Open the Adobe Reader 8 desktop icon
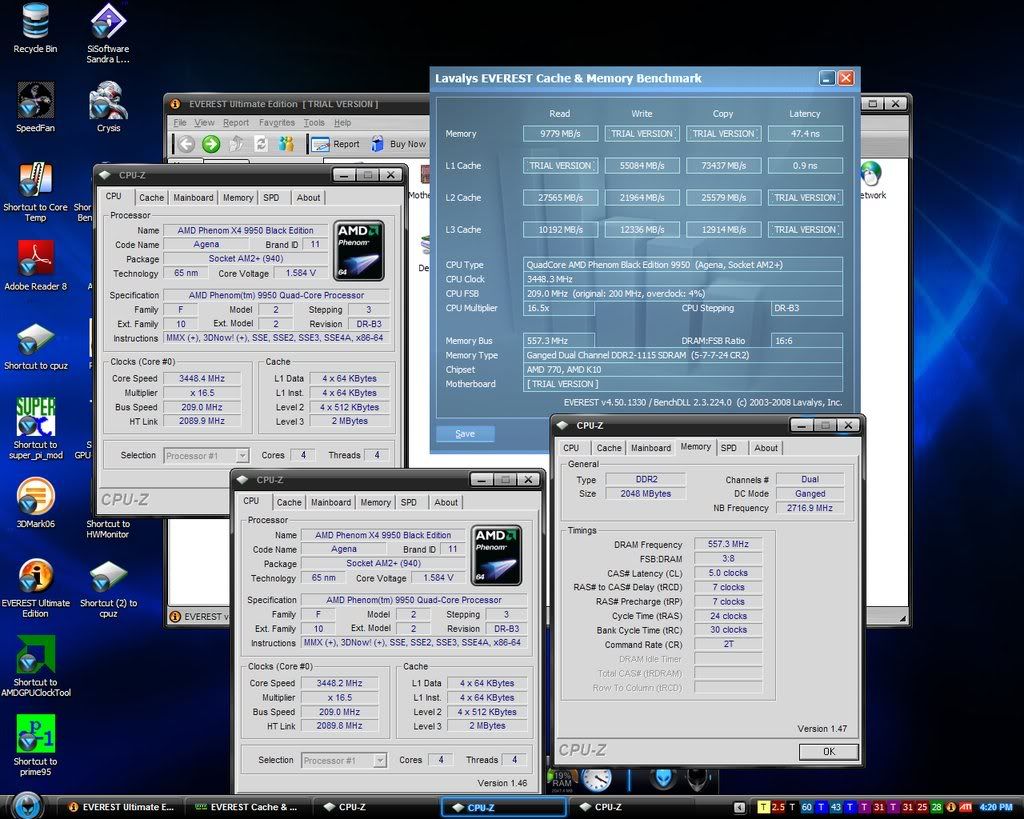Screen dimensions: 1024x819 pyautogui.click(x=35, y=266)
